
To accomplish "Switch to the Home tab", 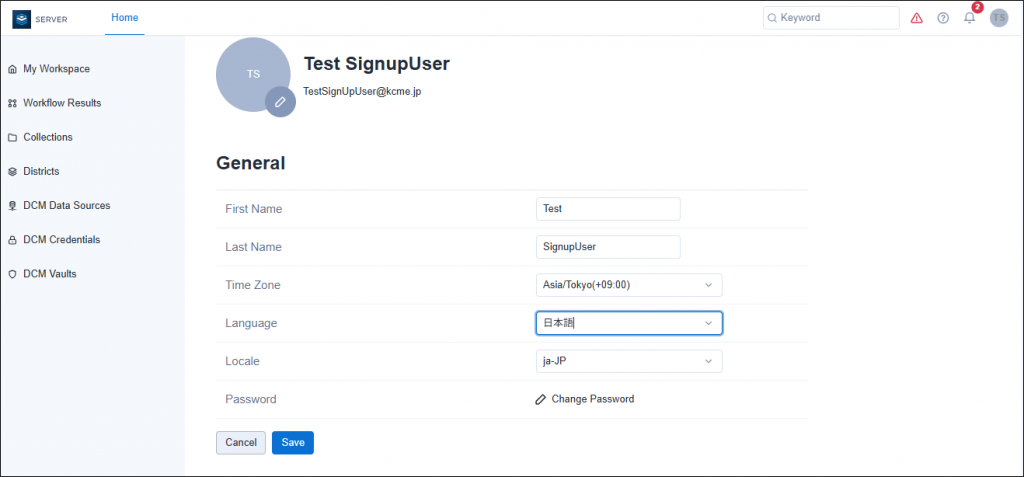I will (125, 18).
